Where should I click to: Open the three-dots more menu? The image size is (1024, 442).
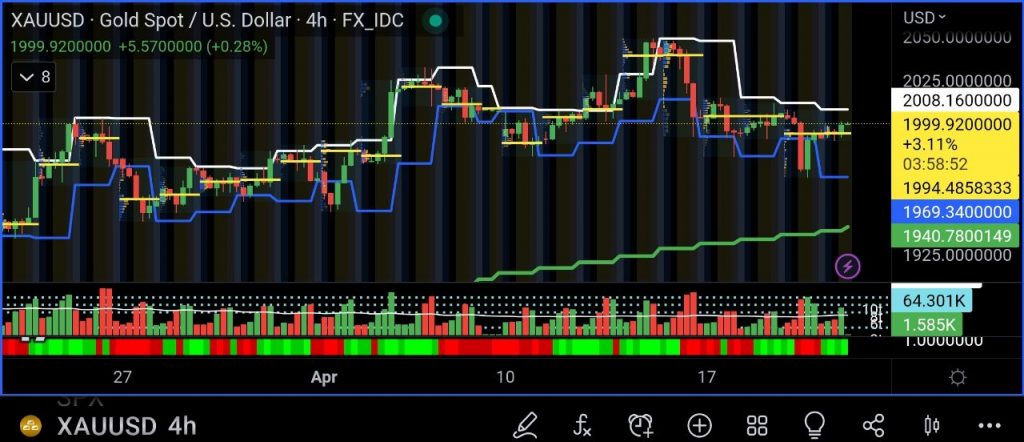click(x=990, y=424)
